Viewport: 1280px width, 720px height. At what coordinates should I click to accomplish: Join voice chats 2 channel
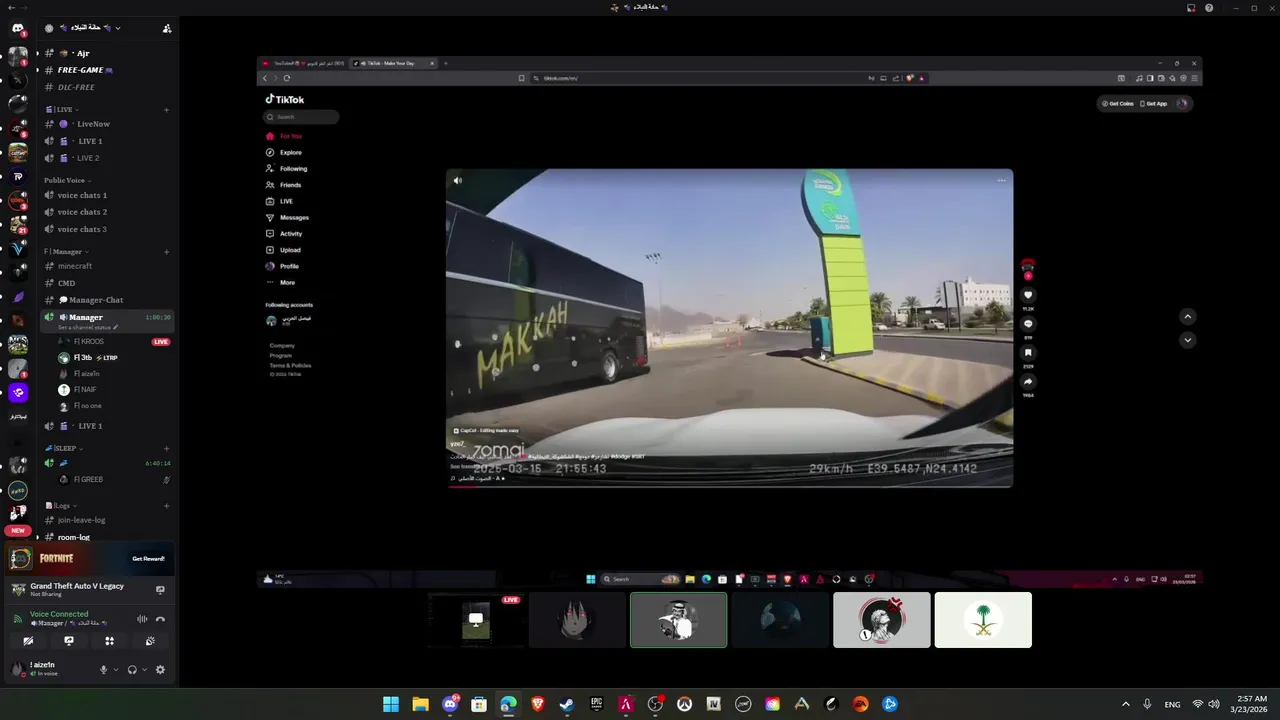(x=105, y=212)
